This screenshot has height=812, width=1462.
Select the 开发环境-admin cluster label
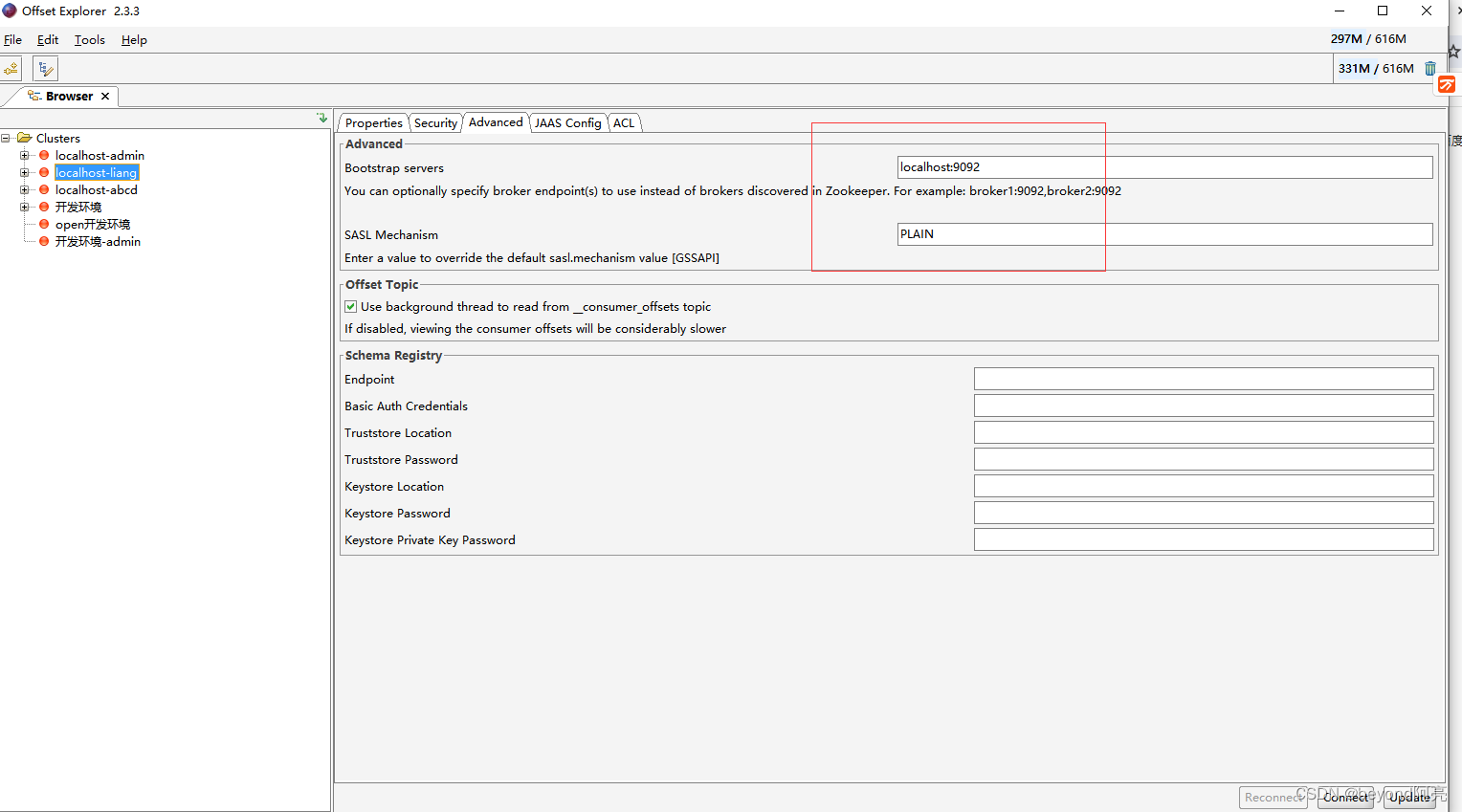(x=98, y=241)
